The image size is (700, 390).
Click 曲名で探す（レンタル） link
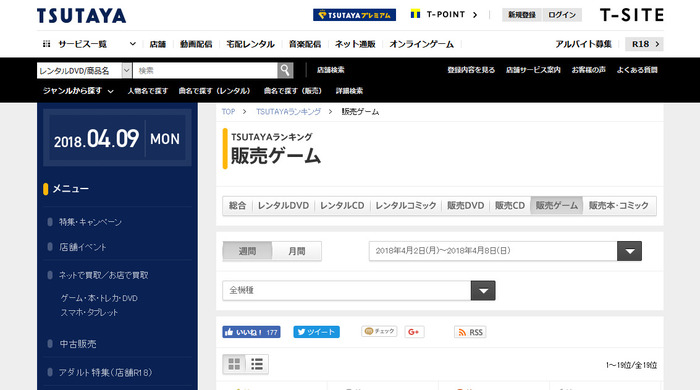(214, 91)
